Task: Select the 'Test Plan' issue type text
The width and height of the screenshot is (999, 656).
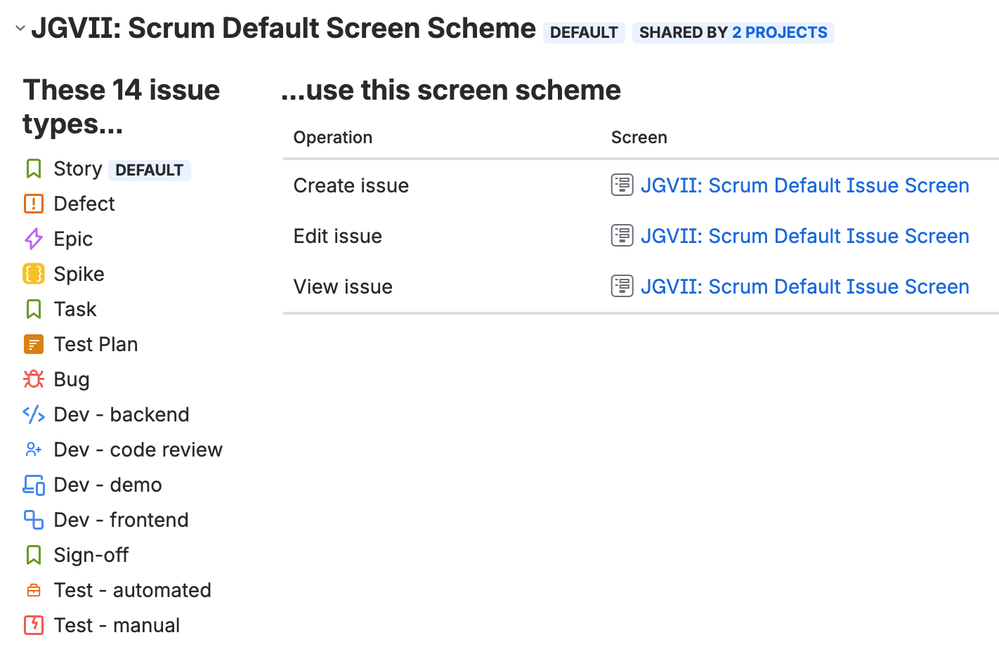Action: tap(96, 344)
